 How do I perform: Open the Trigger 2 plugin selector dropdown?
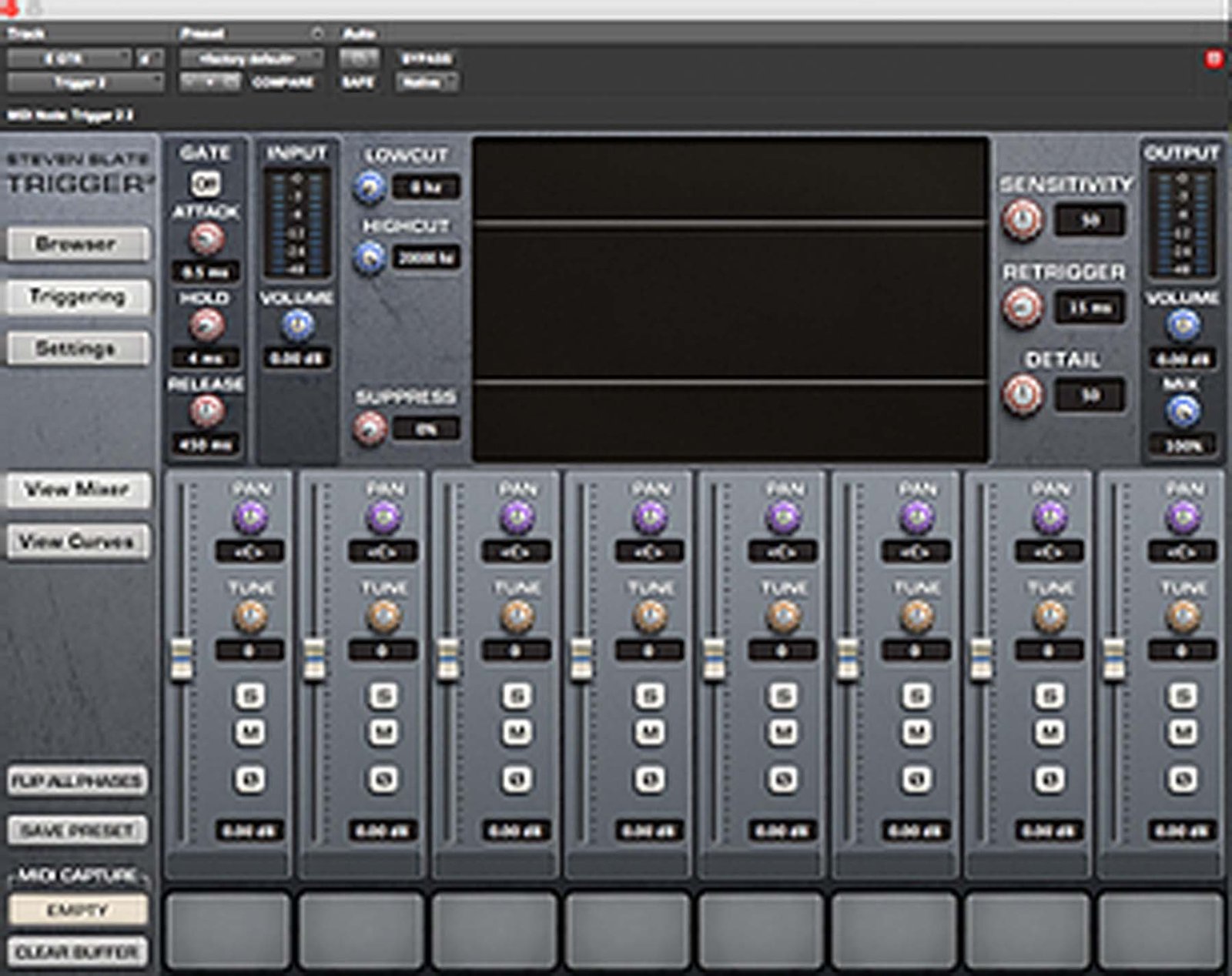pos(85,82)
